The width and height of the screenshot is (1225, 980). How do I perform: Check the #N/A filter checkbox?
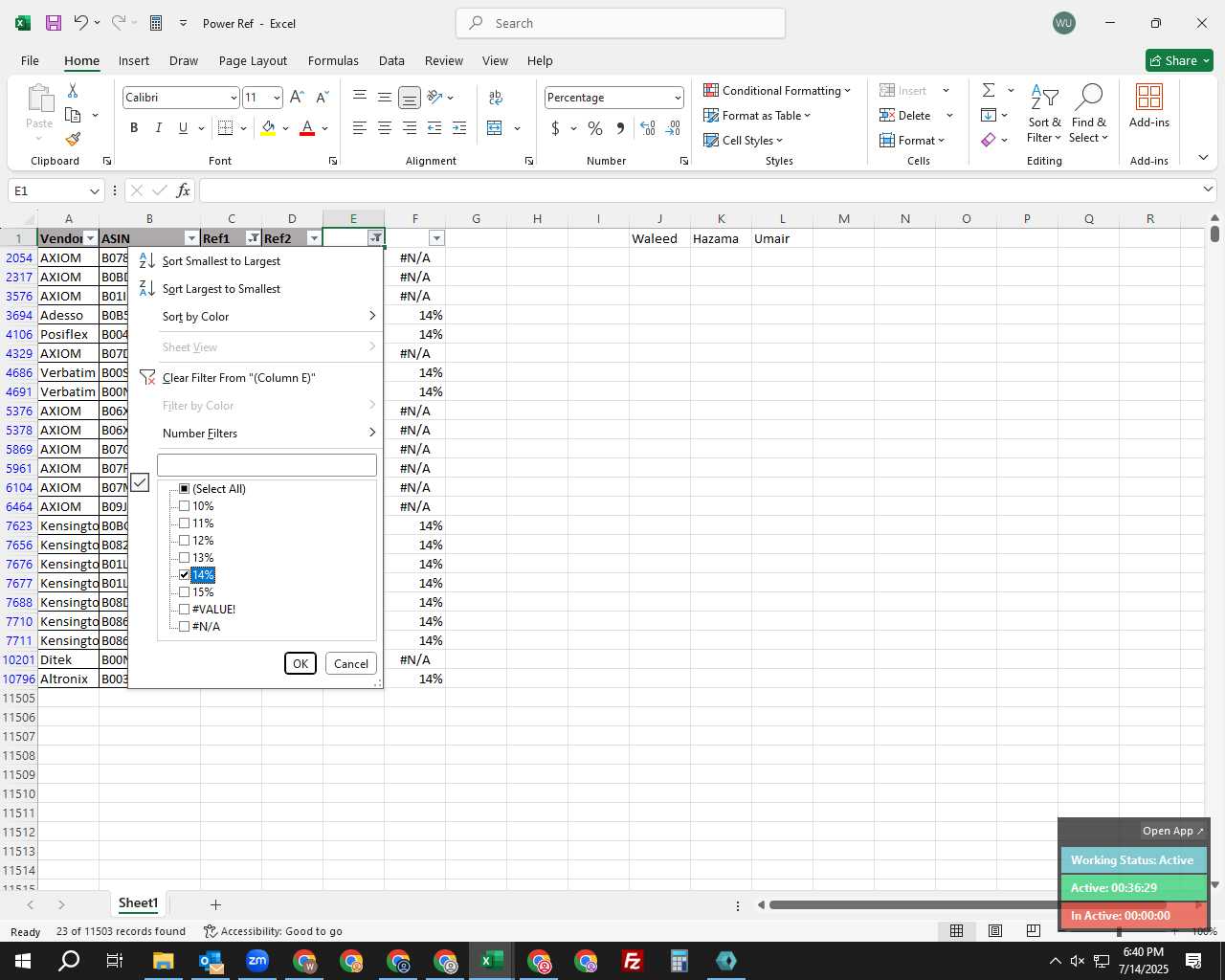tap(185, 626)
